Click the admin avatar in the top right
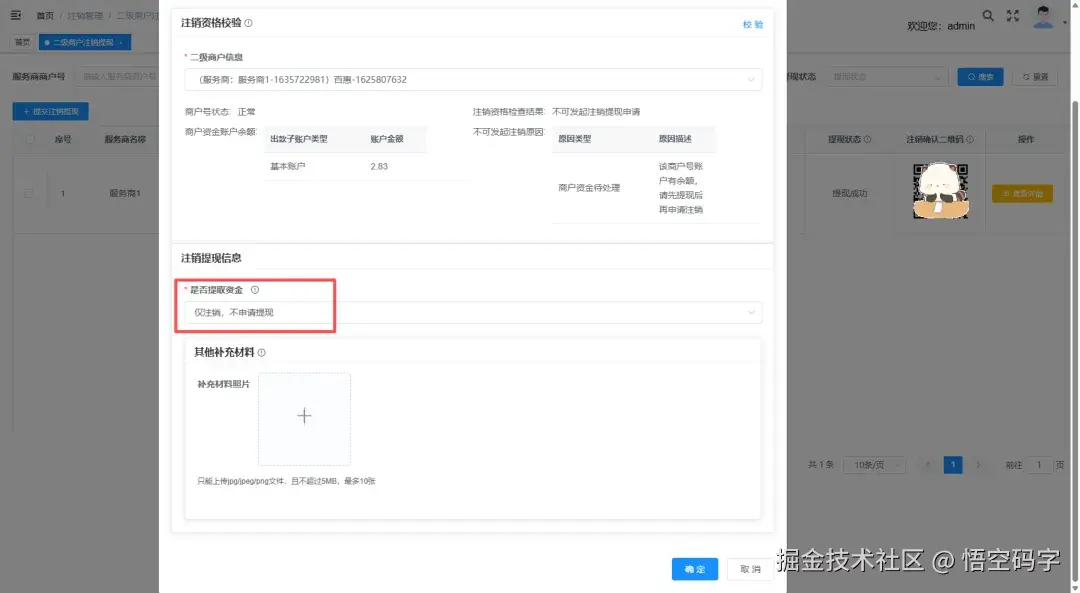 click(1043, 20)
